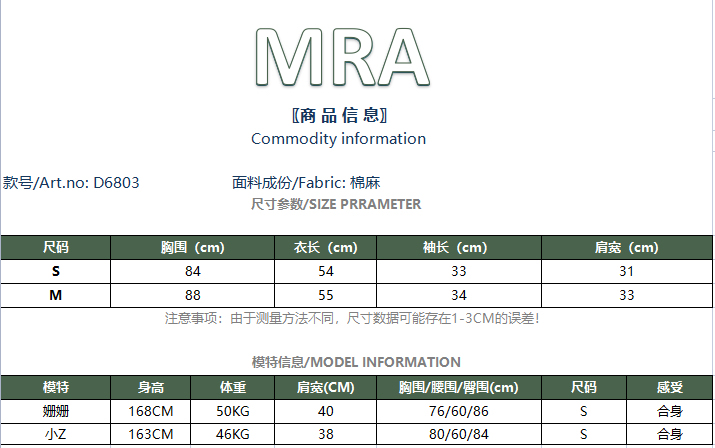715x448 pixels.
Task: Select the 感受 header cell
Action: point(669,388)
